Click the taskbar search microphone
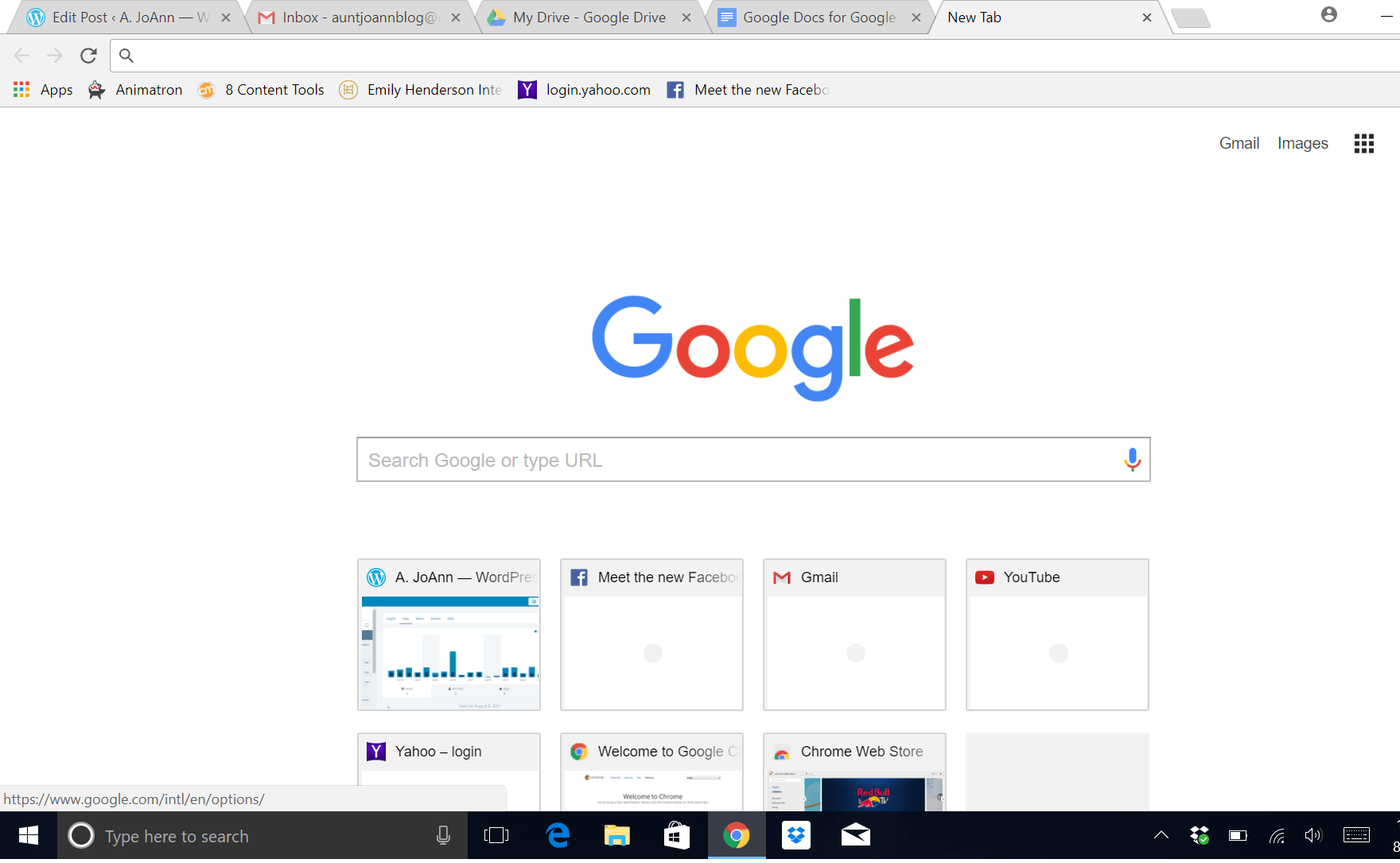Viewport: 1400px width, 863px height. (x=443, y=836)
